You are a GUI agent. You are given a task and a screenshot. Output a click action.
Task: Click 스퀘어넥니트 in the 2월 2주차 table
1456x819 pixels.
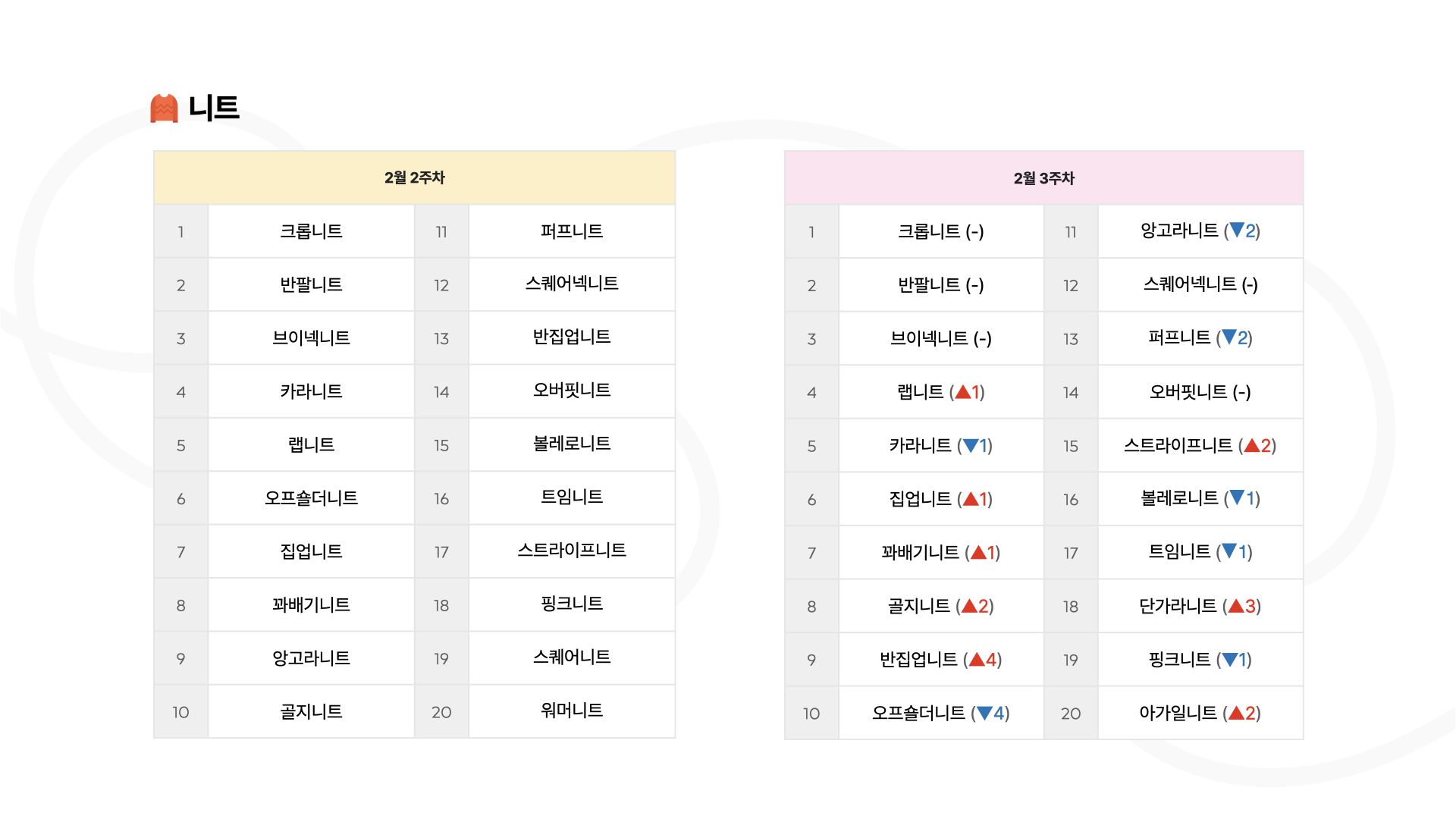pyautogui.click(x=572, y=283)
